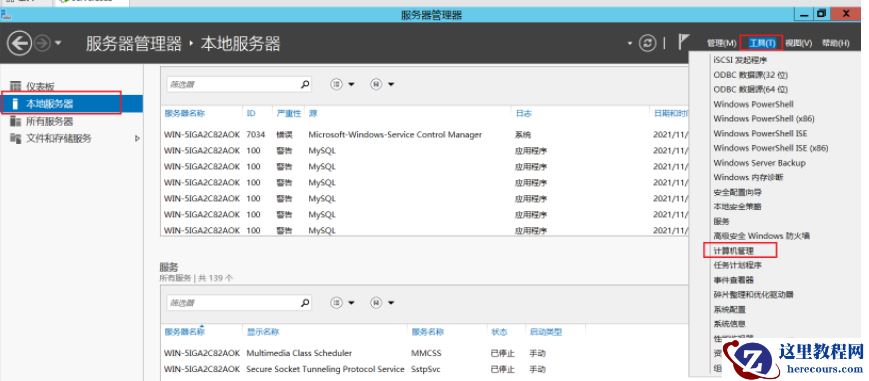This screenshot has height=381, width=869.
Task: Open dropdown arrow left of refresh icon
Action: pos(630,43)
